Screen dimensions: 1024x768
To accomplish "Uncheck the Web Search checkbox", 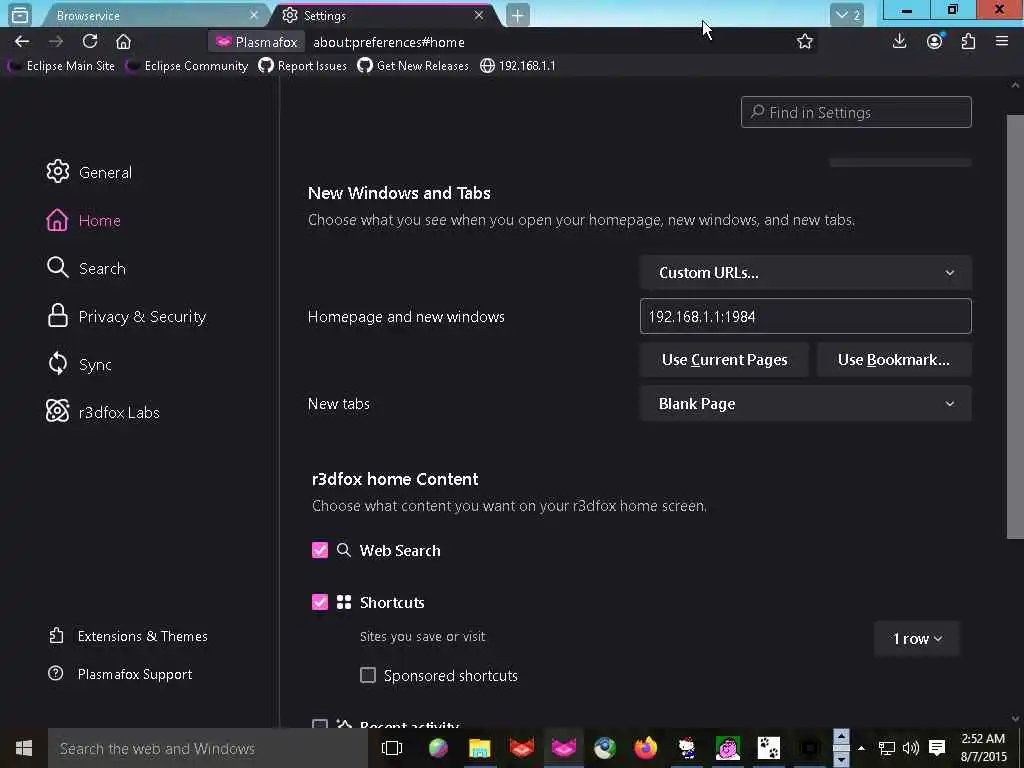I will (x=320, y=550).
